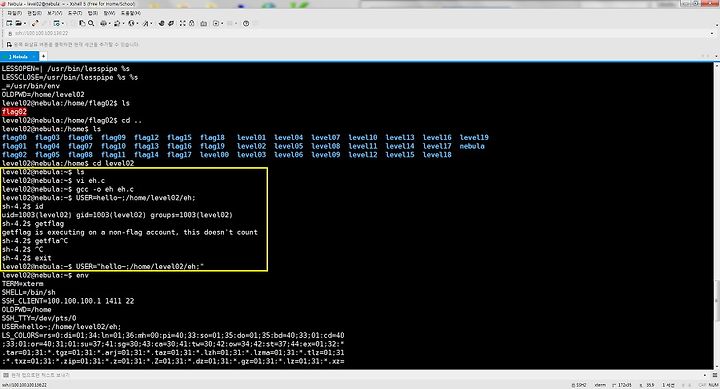720x389 pixels.
Task: Click the lock screen icon in toolbar
Action: pos(191,23)
